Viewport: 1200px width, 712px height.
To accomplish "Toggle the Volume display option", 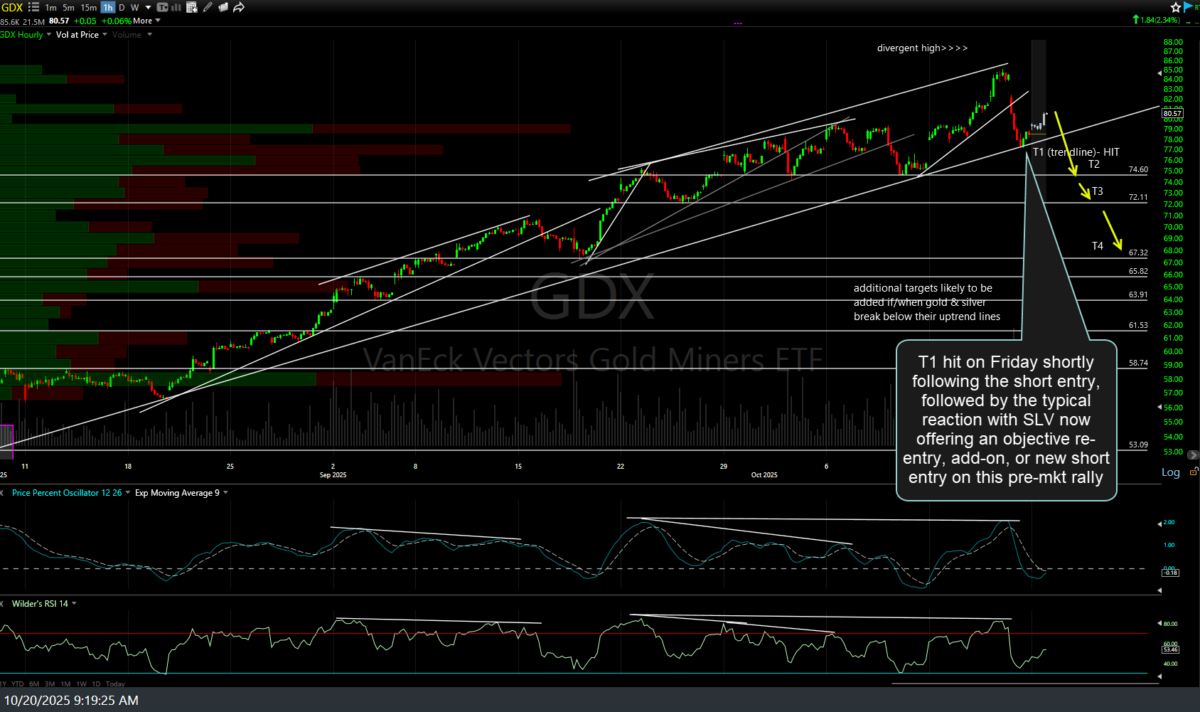I will click(128, 33).
